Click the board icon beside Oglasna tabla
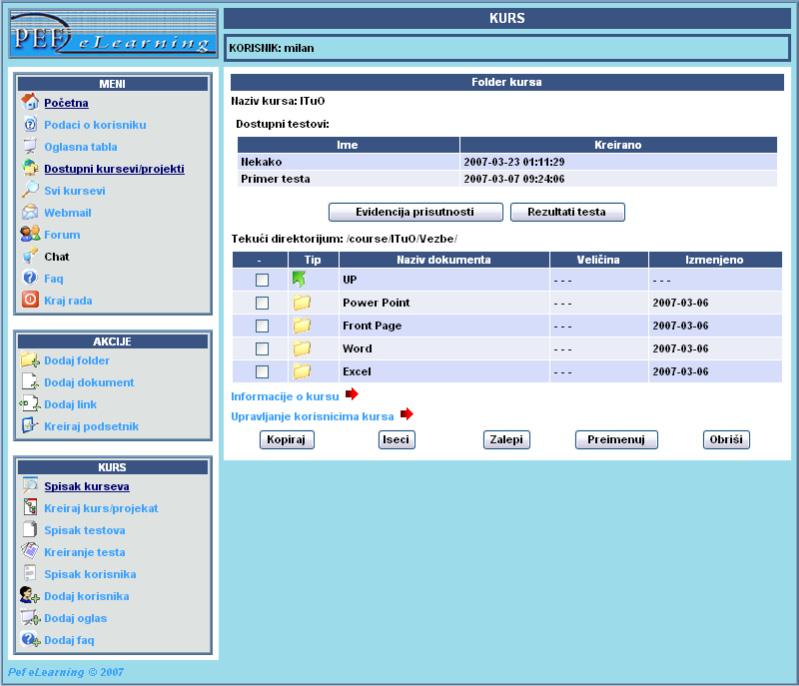 coord(30,146)
